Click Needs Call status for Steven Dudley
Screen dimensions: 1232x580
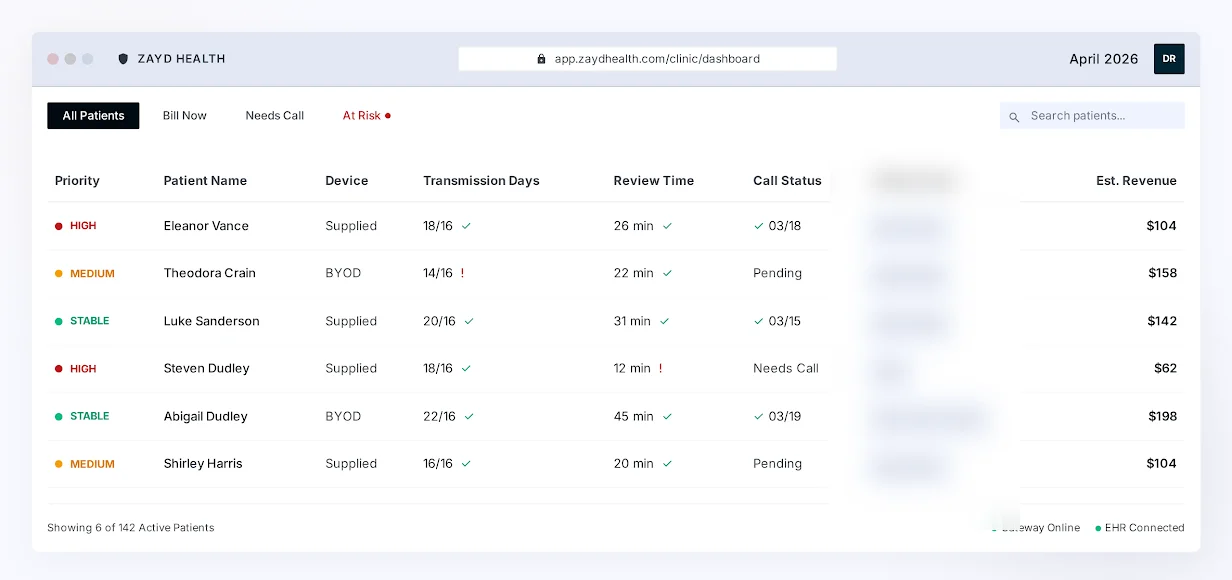click(x=786, y=368)
